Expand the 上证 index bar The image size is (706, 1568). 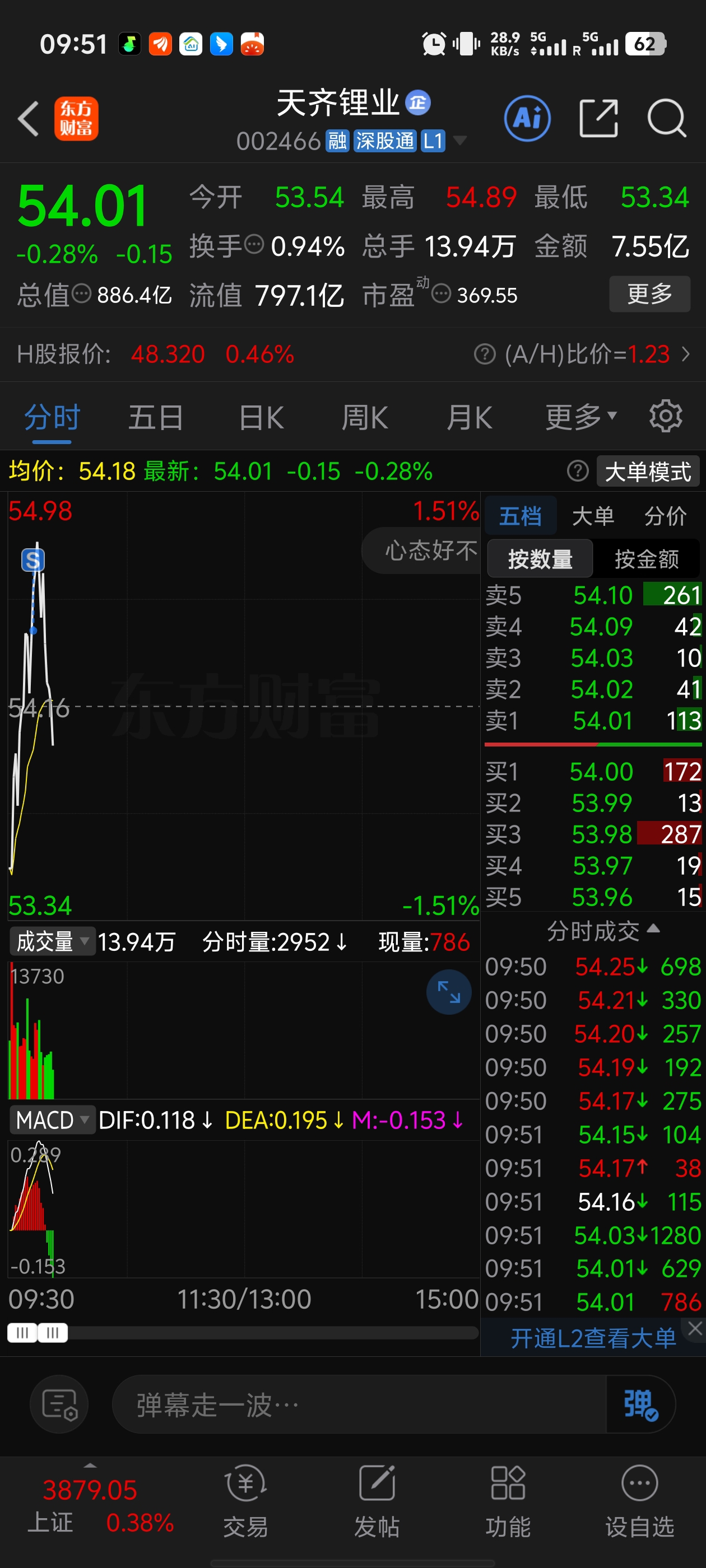[x=91, y=1465]
